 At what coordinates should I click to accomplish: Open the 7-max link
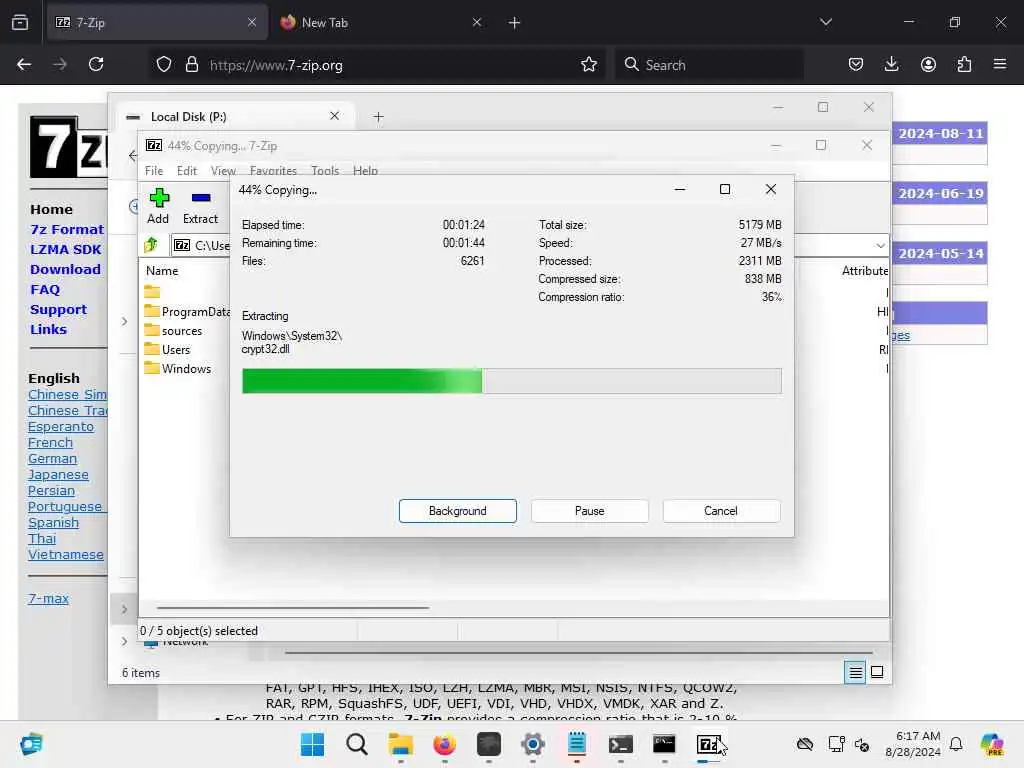pos(48,598)
